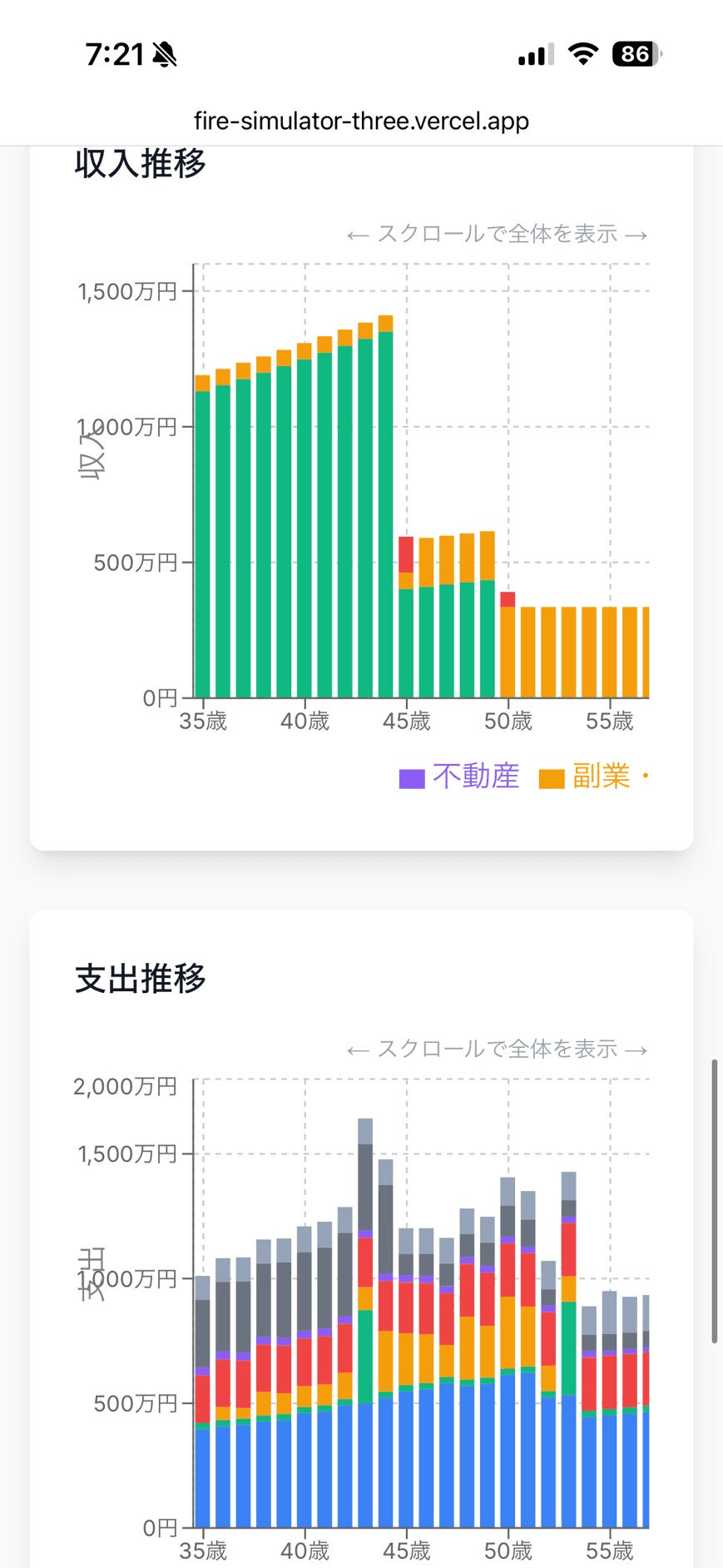Tap the URL fire-simulator-three.vercel.app
The width and height of the screenshot is (723, 1568).
tap(361, 121)
